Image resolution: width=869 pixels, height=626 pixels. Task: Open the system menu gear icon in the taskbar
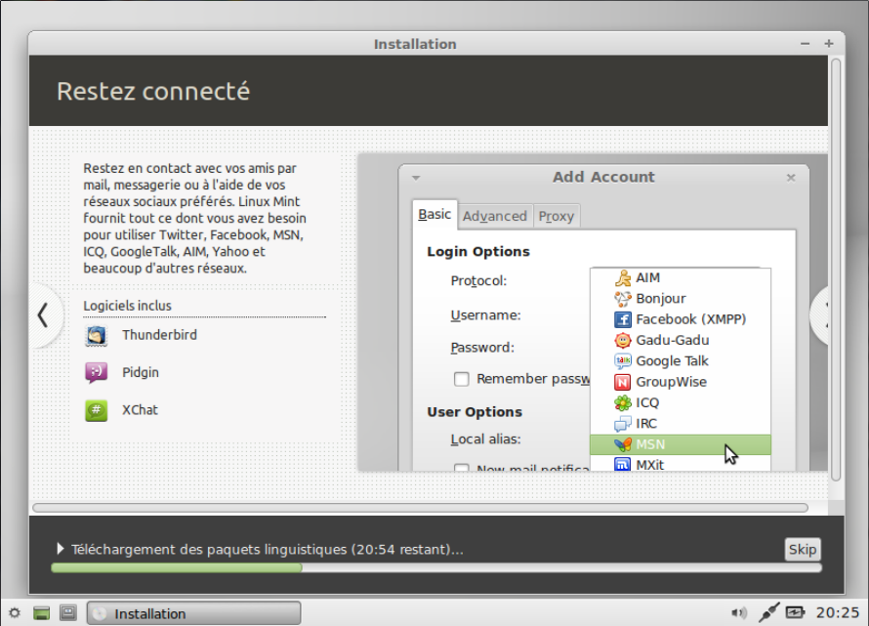tap(14, 613)
